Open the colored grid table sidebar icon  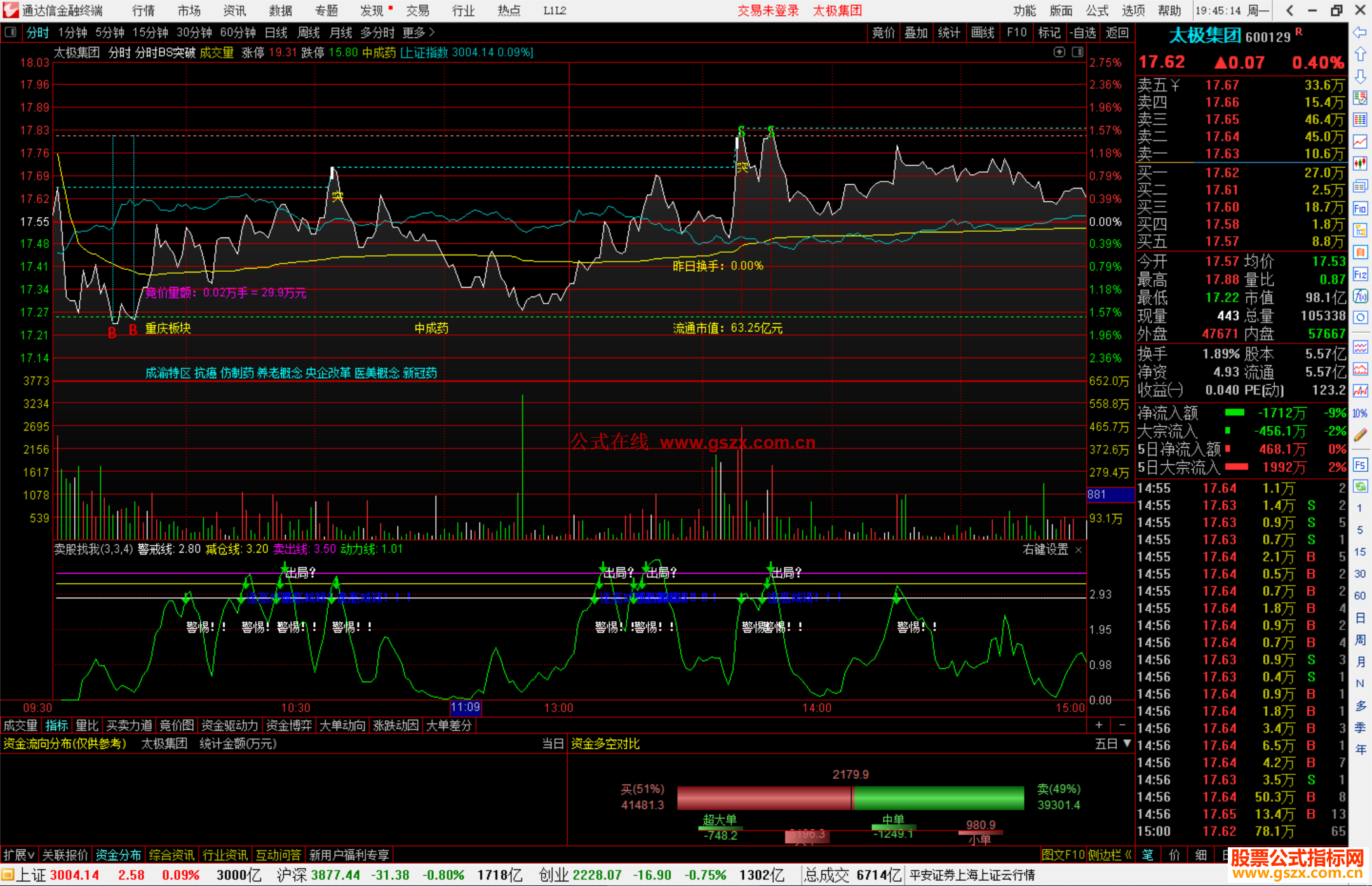1360,120
